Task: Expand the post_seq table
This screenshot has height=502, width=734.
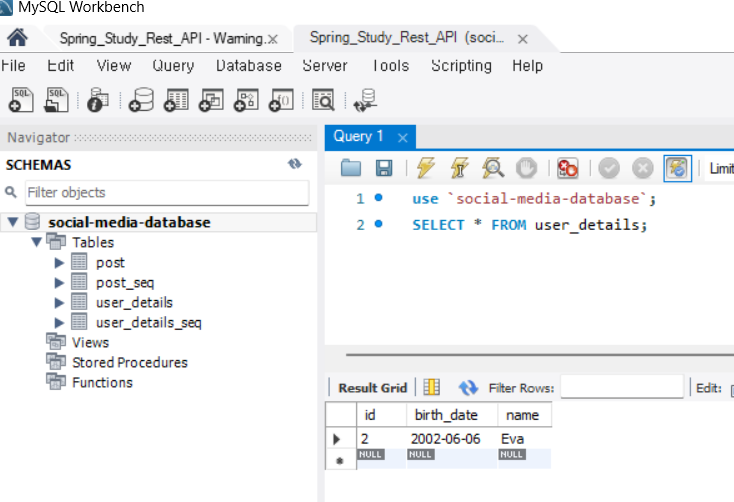Action: tap(59, 282)
